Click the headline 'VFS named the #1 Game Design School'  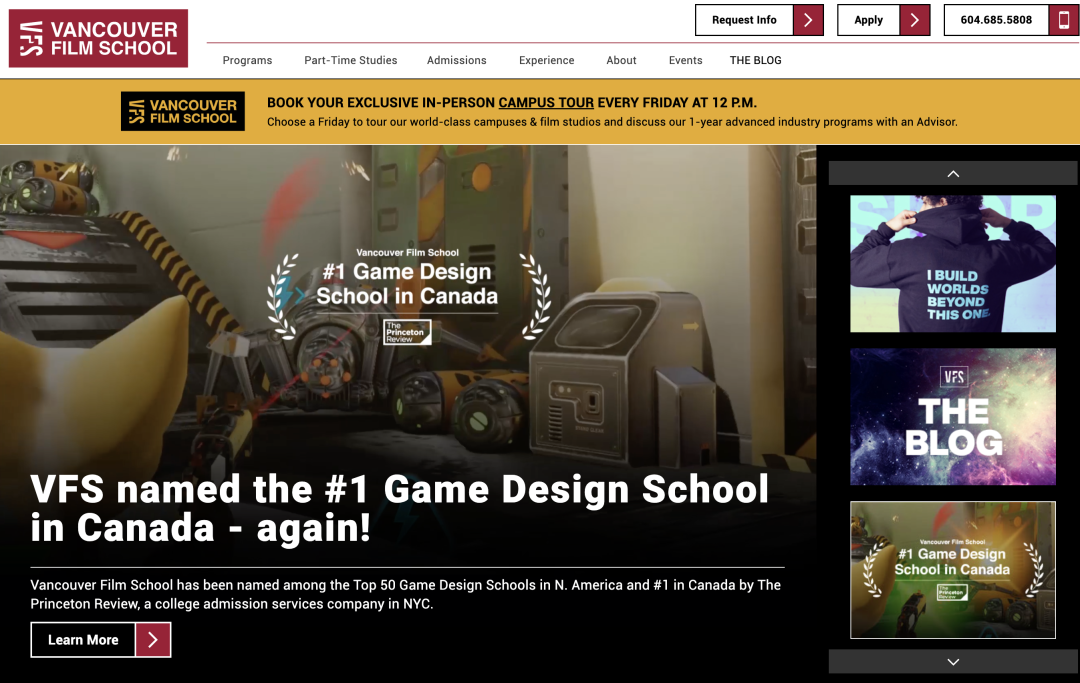399,508
